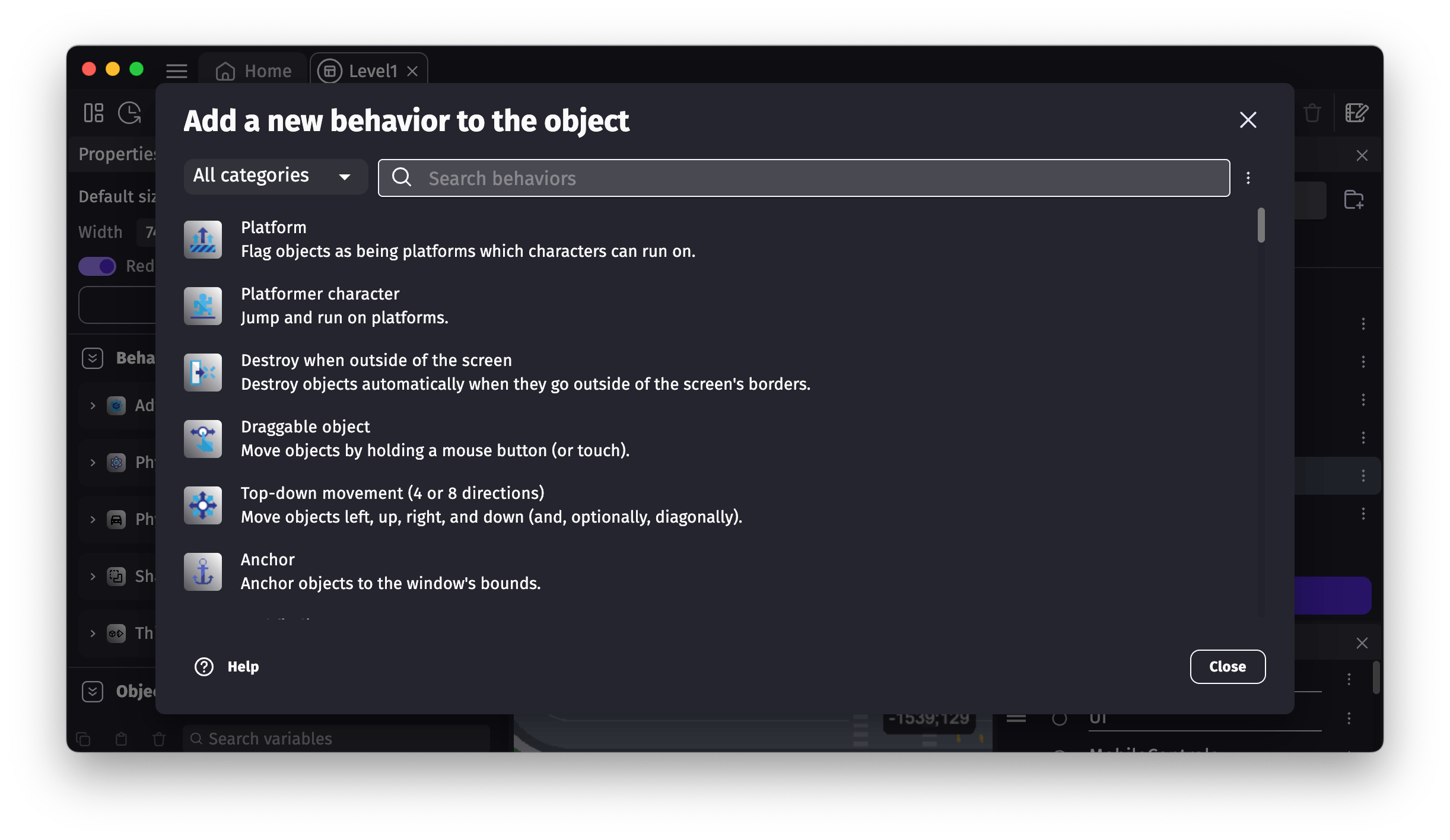Click the new folder icon
1450x840 pixels.
1354,200
